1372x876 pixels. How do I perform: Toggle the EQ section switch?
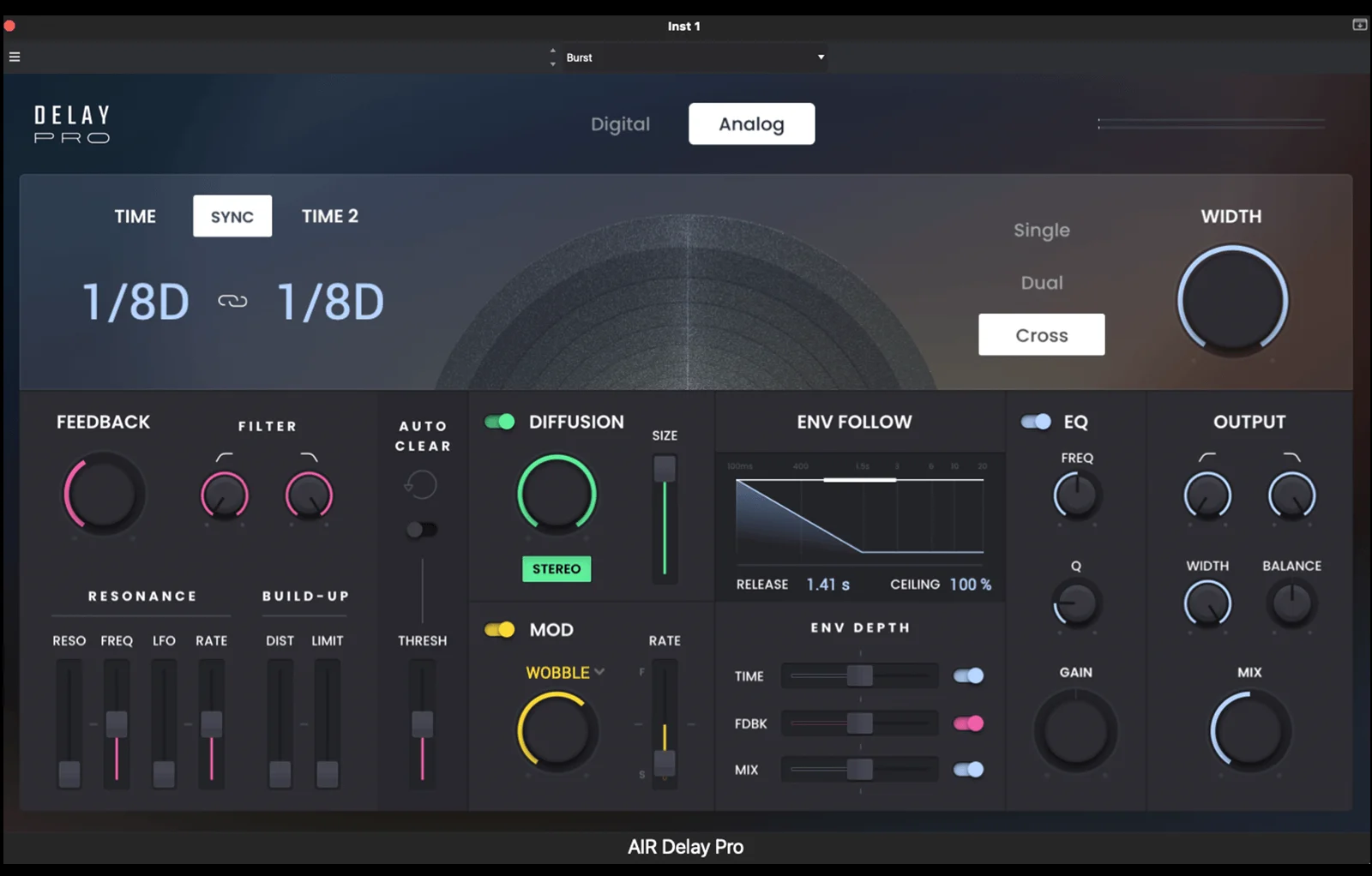coord(1035,422)
